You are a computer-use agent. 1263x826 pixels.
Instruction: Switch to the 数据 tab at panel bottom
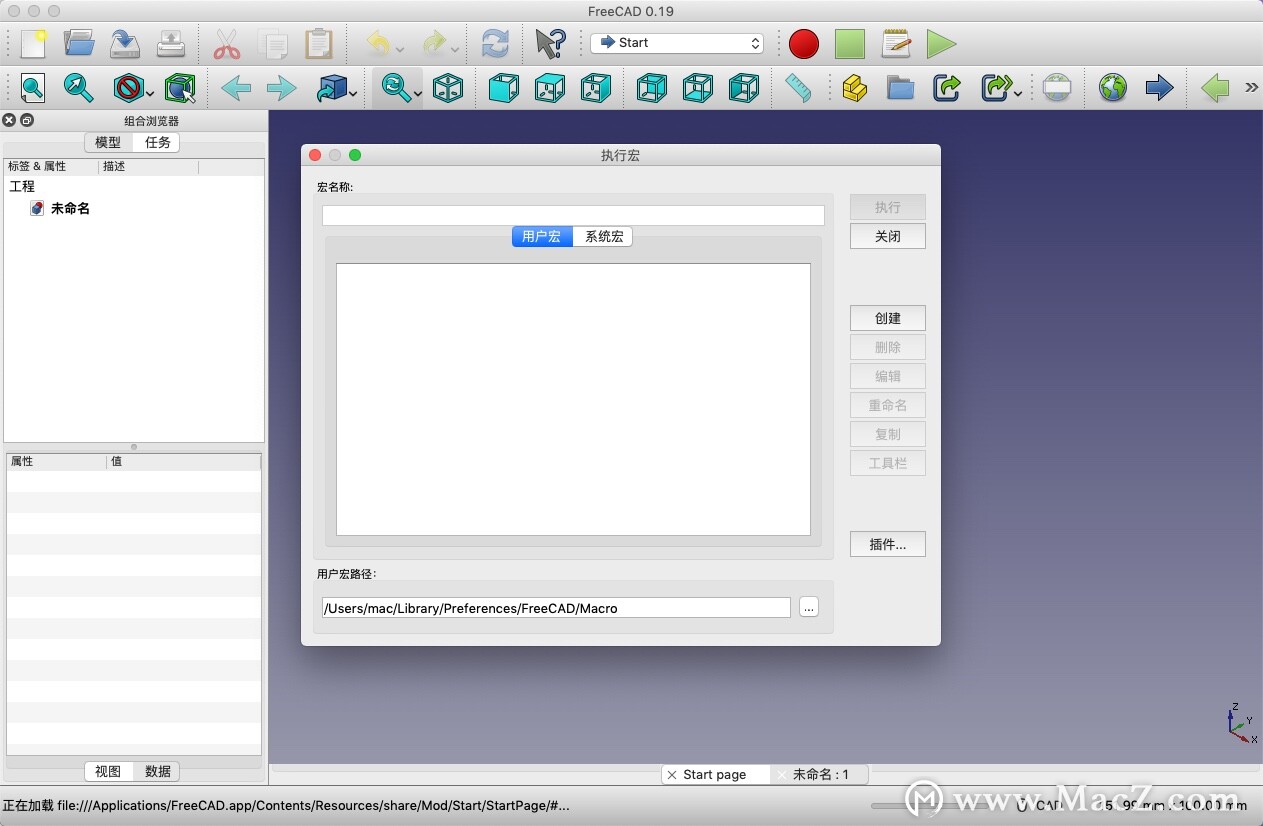click(156, 771)
